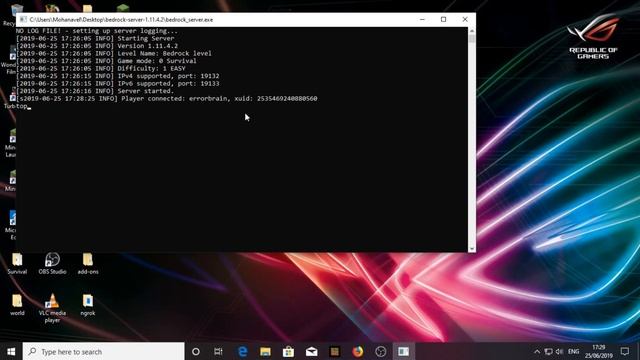Maximize the bedrock_server.exe console window
Viewport: 640px width, 360px height.
coord(444,19)
